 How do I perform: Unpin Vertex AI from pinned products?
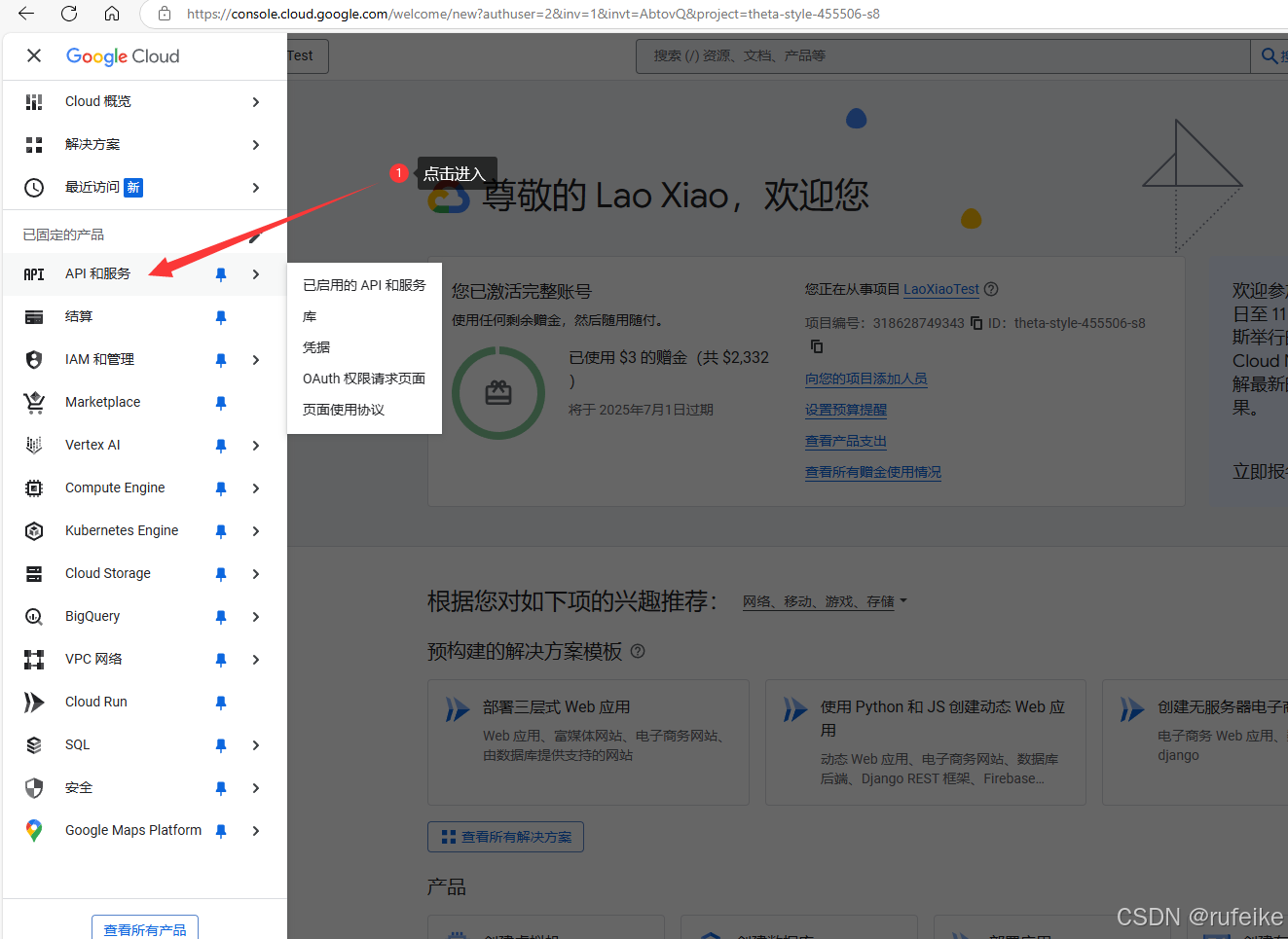tap(221, 446)
